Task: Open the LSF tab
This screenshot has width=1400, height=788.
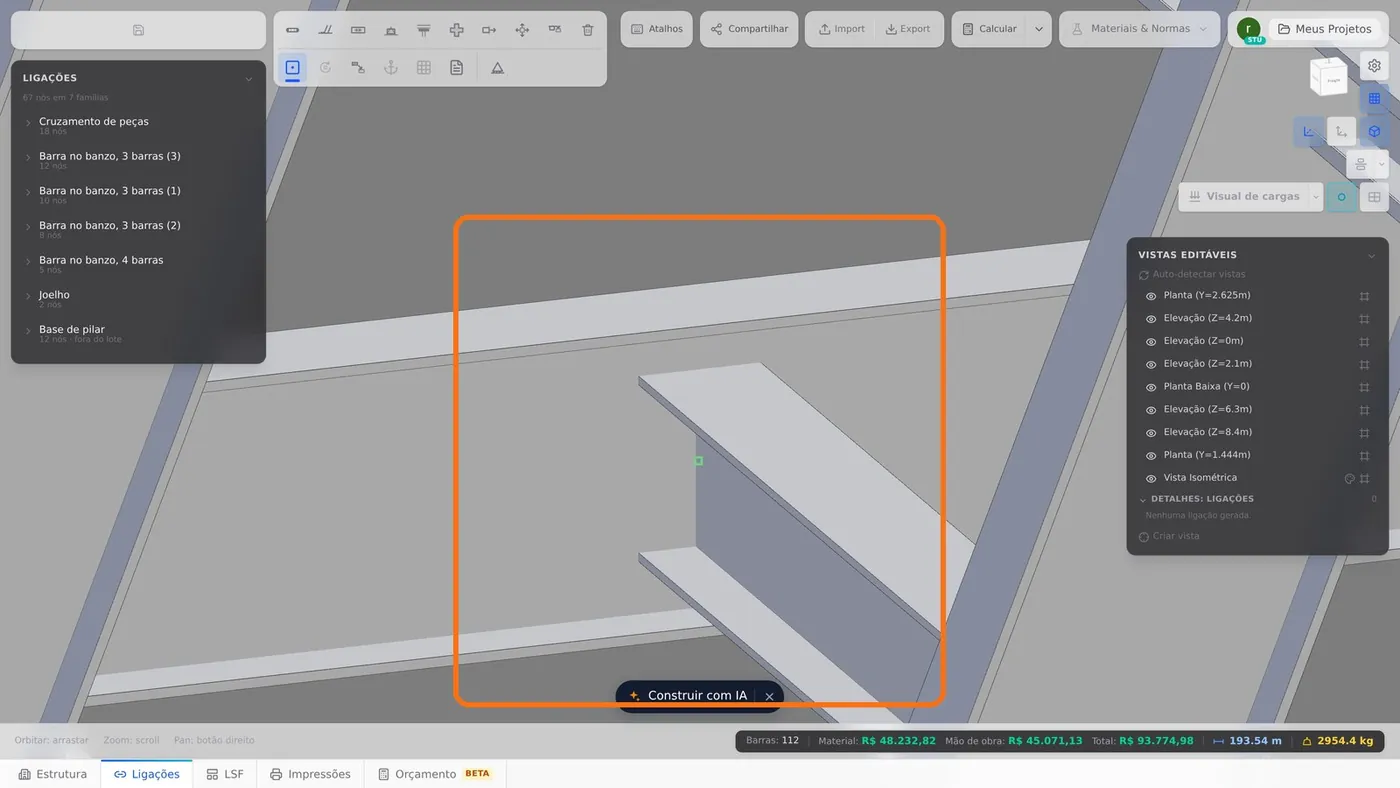Action: [225, 774]
